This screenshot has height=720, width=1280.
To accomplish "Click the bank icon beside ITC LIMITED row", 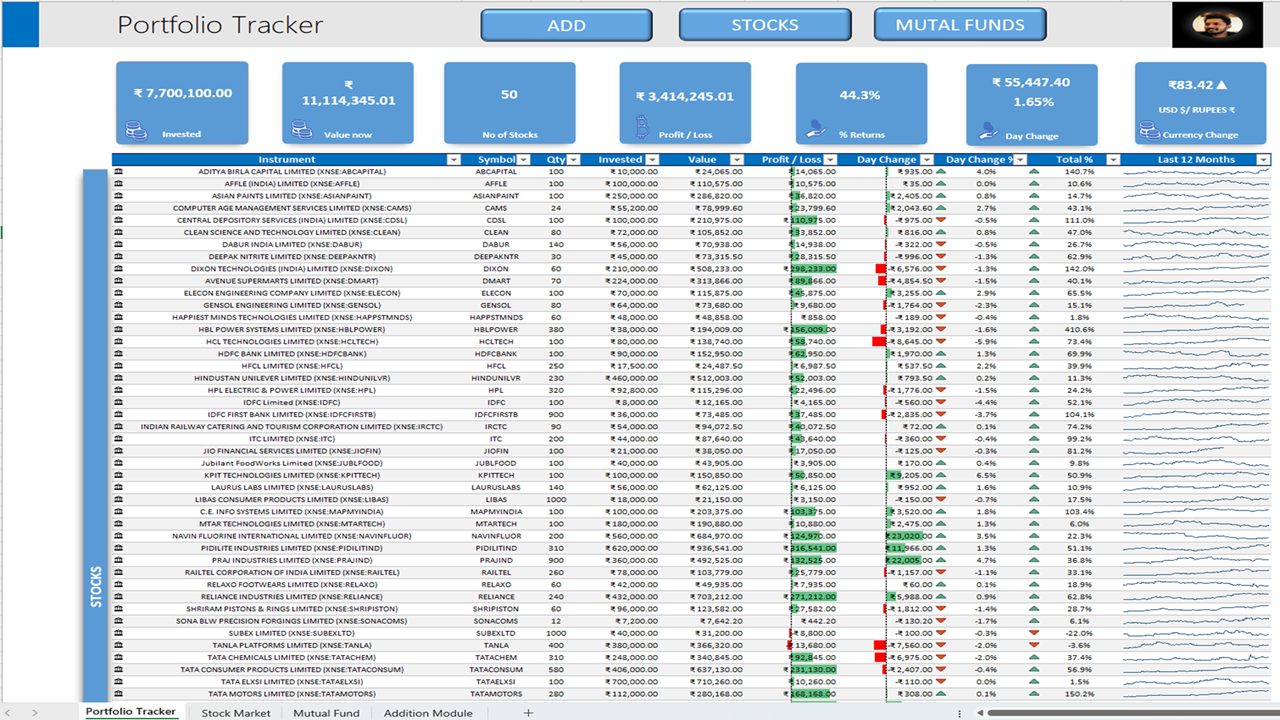I will (x=119, y=439).
